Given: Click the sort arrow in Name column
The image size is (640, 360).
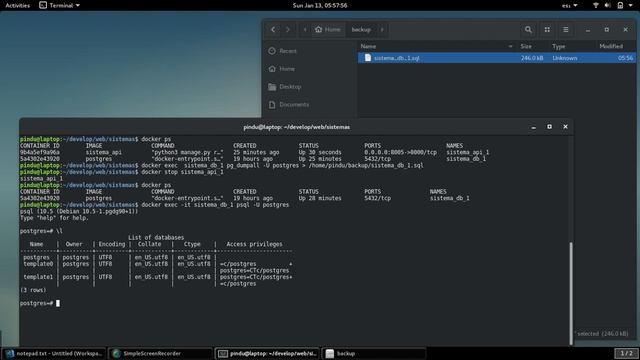Looking at the screenshot, I should [510, 47].
